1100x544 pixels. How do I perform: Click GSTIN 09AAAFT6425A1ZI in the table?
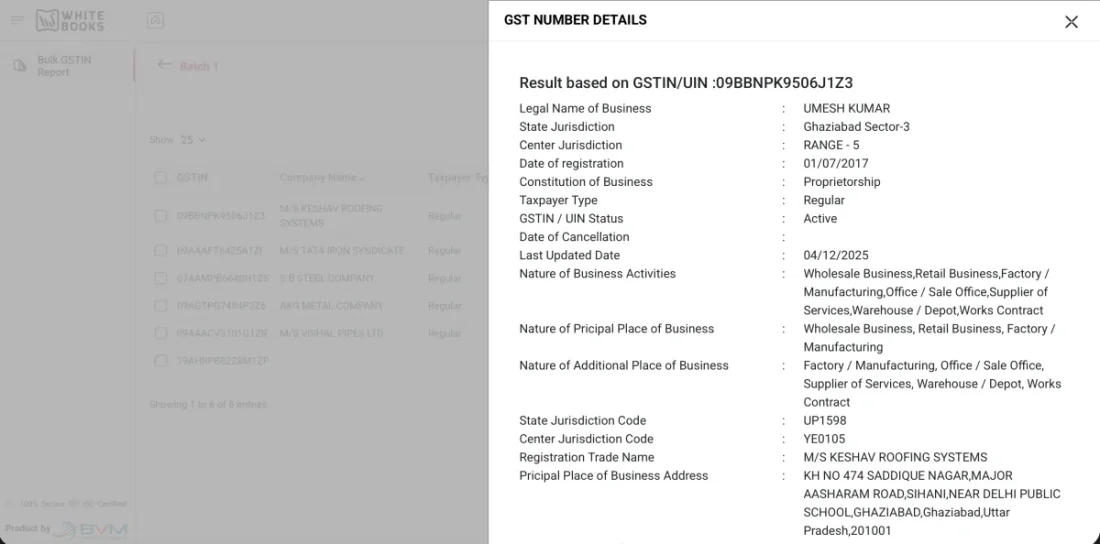tap(220, 251)
